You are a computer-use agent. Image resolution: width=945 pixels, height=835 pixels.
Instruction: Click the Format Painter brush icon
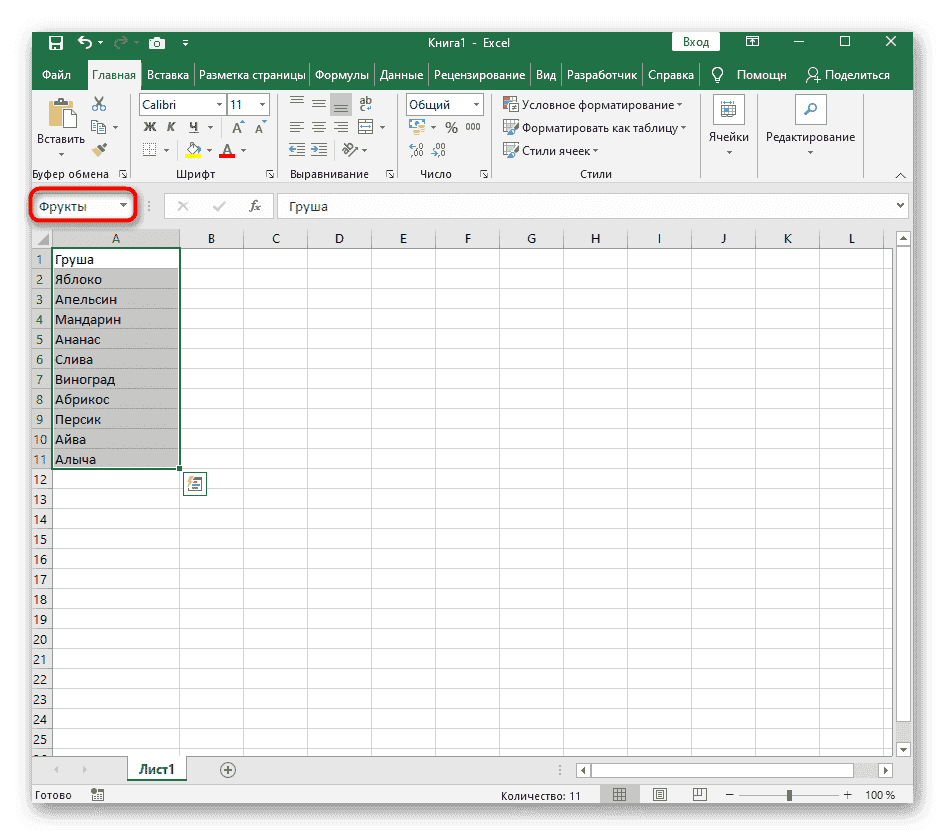(x=99, y=150)
